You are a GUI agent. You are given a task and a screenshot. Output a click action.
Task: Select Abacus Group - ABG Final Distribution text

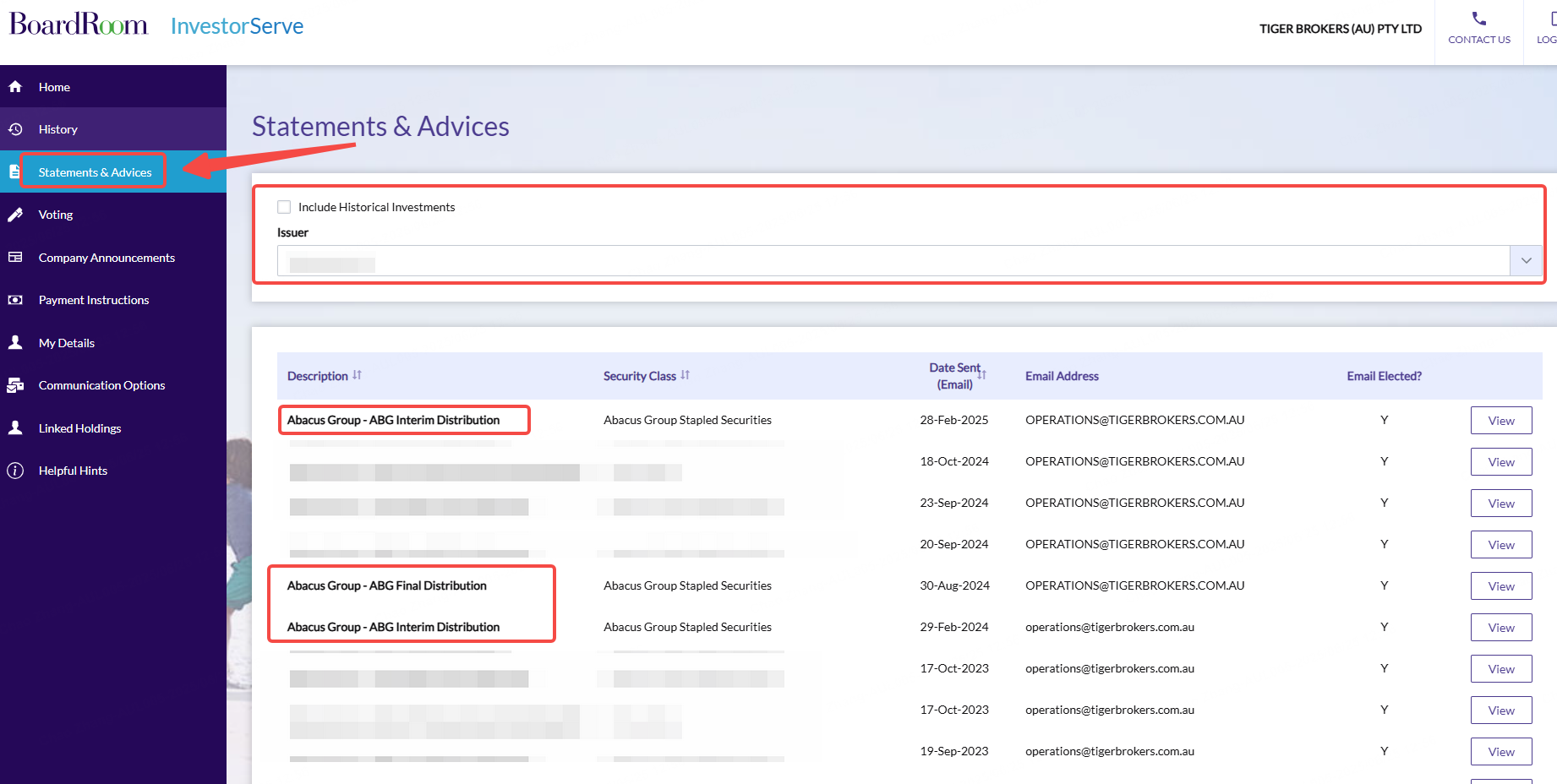point(387,585)
